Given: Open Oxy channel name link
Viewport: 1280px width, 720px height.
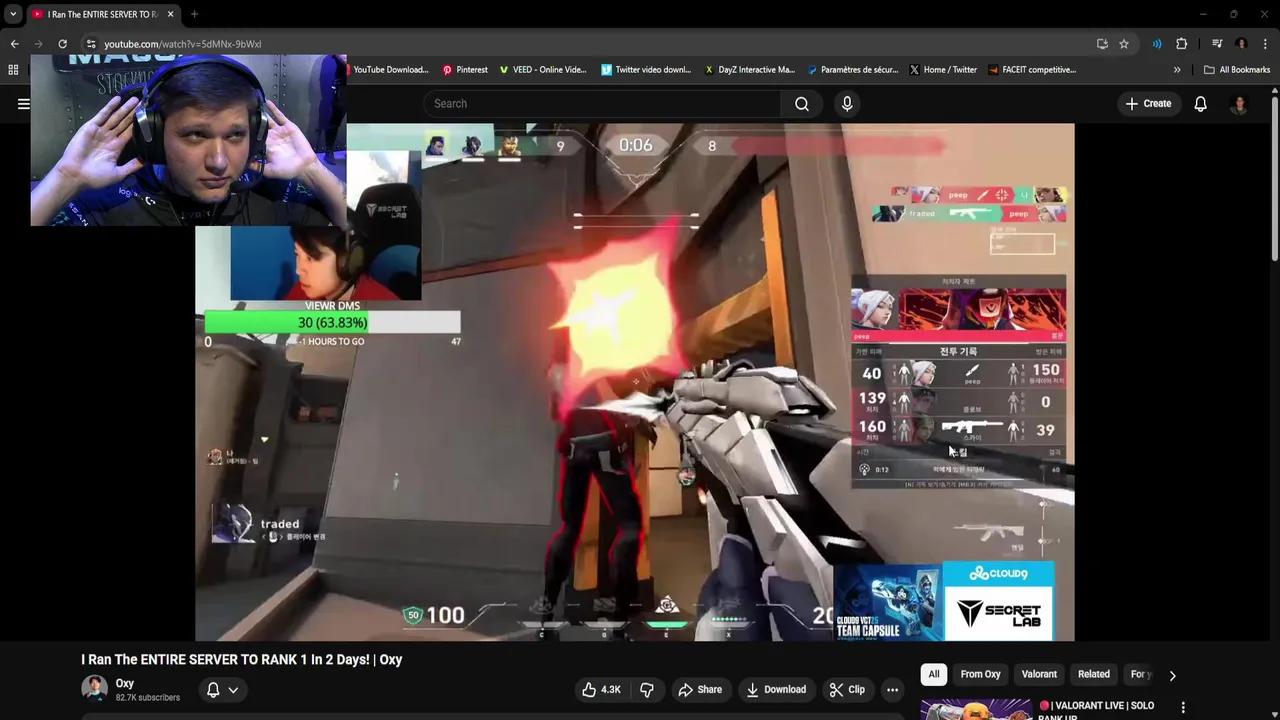Looking at the screenshot, I should 125,684.
